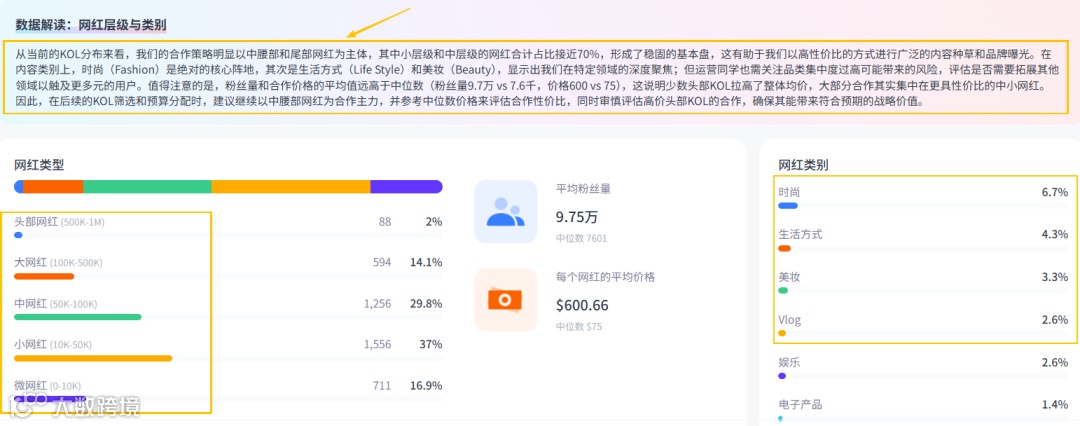The width and height of the screenshot is (1080, 426).
Task: Click the $600.66 average price value
Action: pyautogui.click(x=582, y=305)
